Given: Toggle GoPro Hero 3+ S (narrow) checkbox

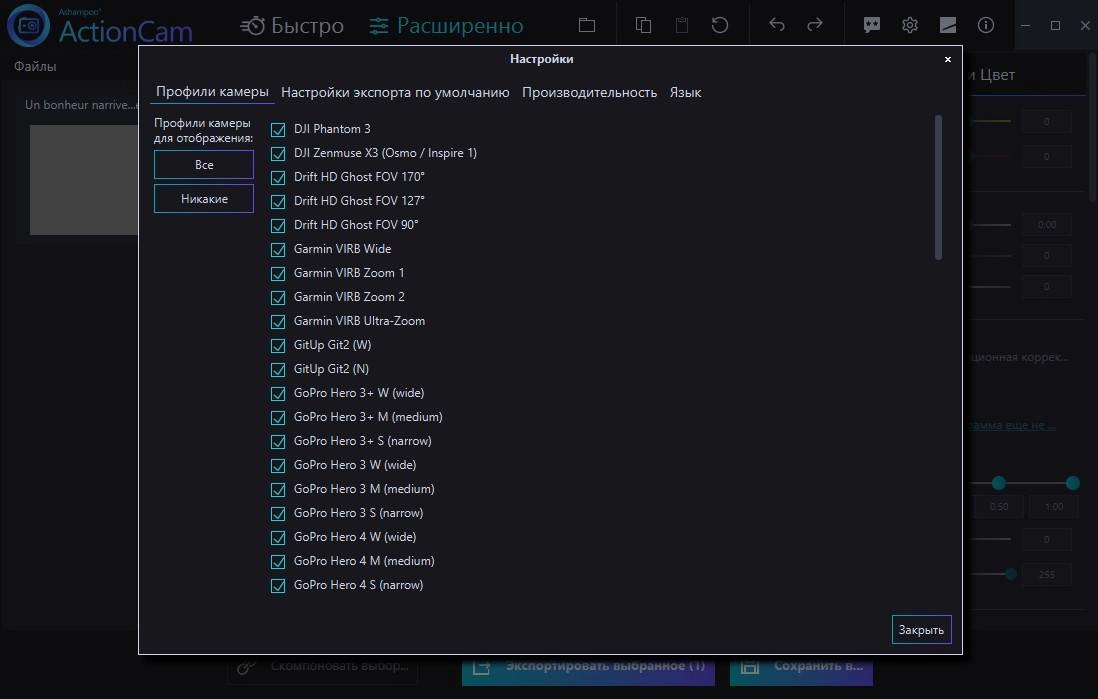Looking at the screenshot, I should coord(278,441).
